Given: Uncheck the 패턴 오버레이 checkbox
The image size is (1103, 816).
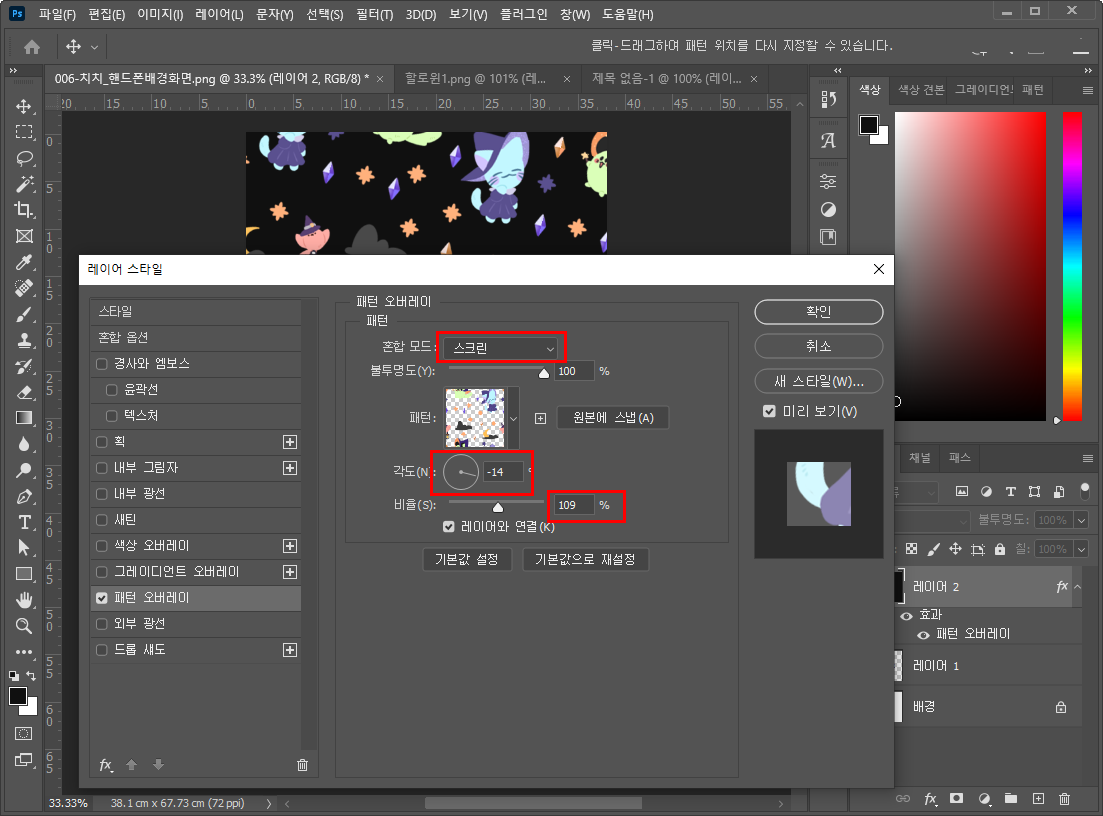Looking at the screenshot, I should [x=102, y=598].
